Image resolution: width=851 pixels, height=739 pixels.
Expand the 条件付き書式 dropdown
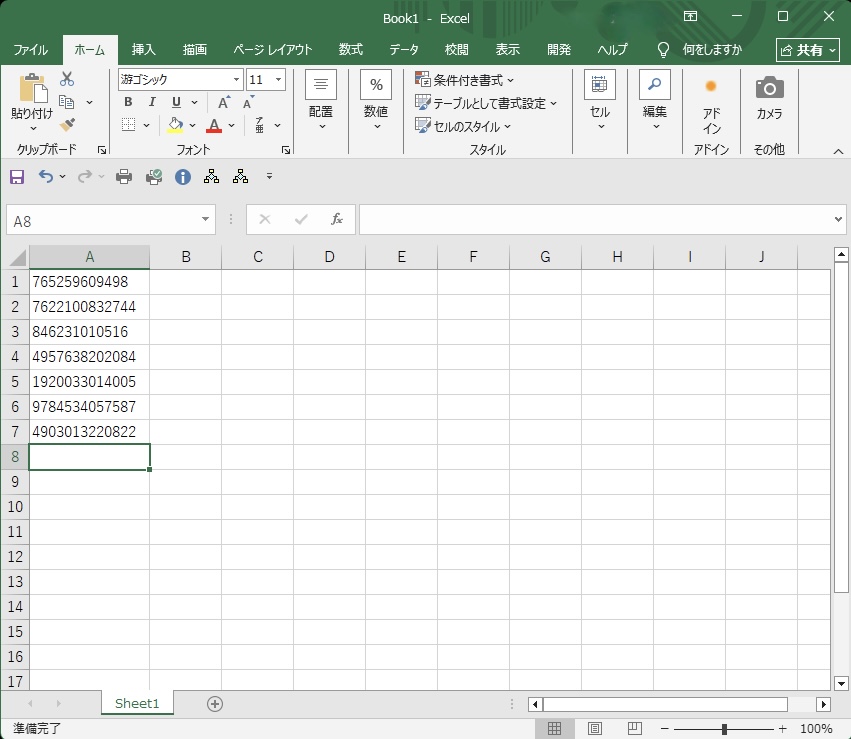(x=465, y=80)
